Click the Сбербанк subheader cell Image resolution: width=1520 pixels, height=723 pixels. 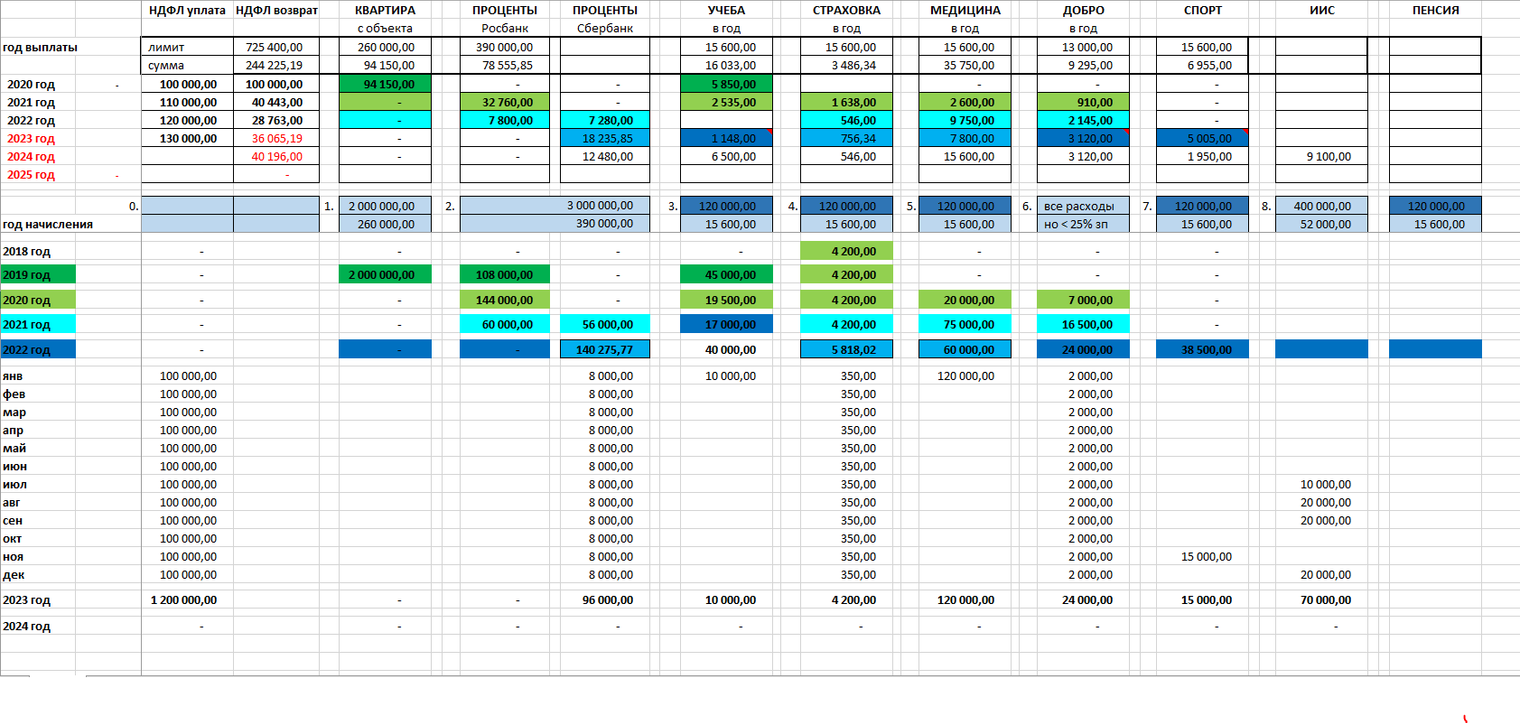[x=605, y=28]
